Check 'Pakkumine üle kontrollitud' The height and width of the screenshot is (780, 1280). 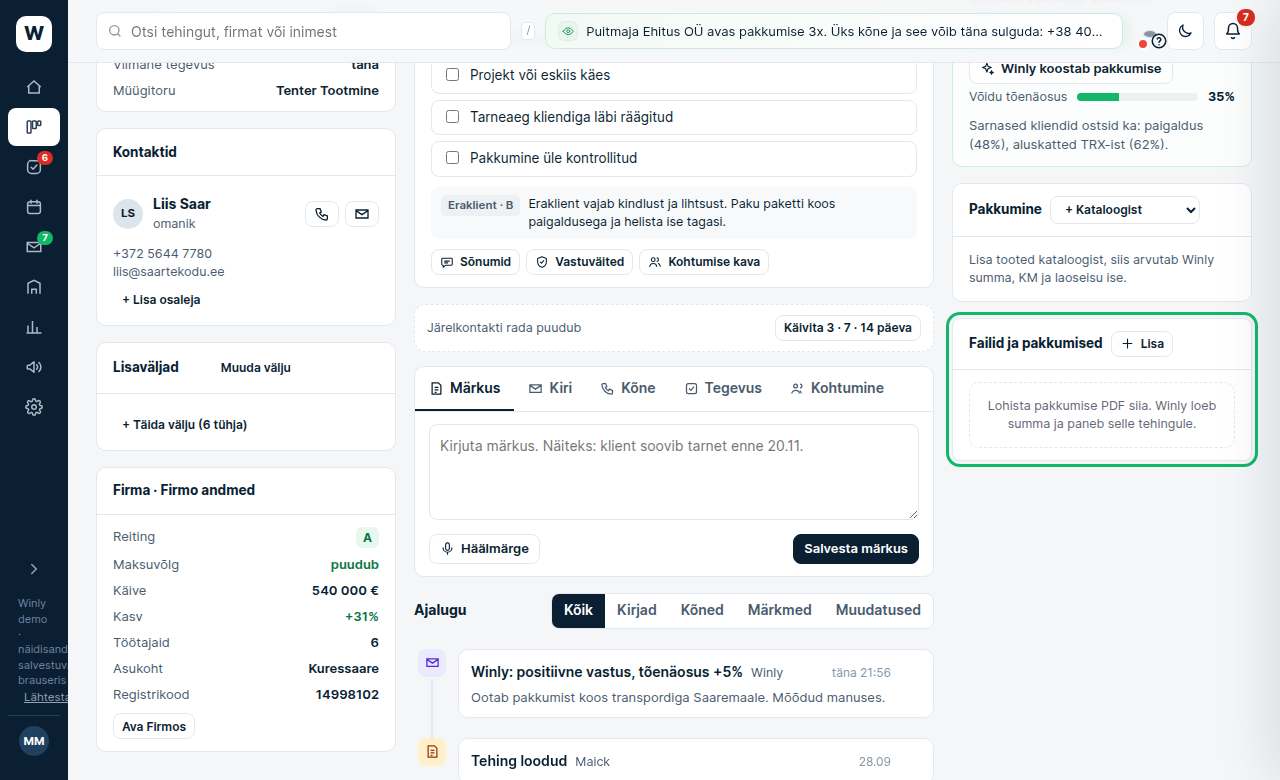click(452, 158)
